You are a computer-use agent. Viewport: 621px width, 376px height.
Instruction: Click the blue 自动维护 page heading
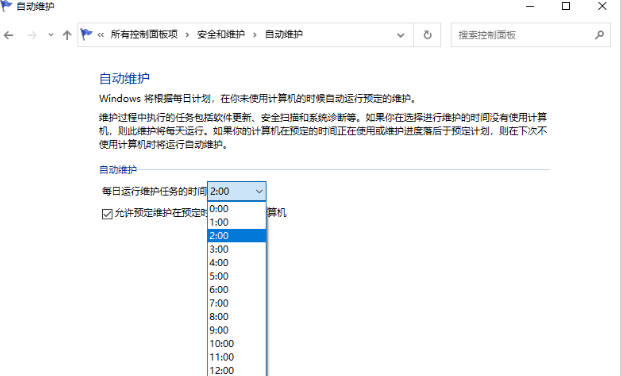click(124, 78)
